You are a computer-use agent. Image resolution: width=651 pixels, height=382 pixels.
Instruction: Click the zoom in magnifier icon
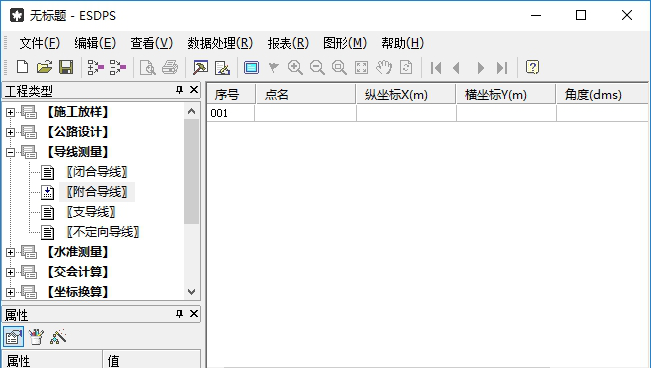coord(295,67)
